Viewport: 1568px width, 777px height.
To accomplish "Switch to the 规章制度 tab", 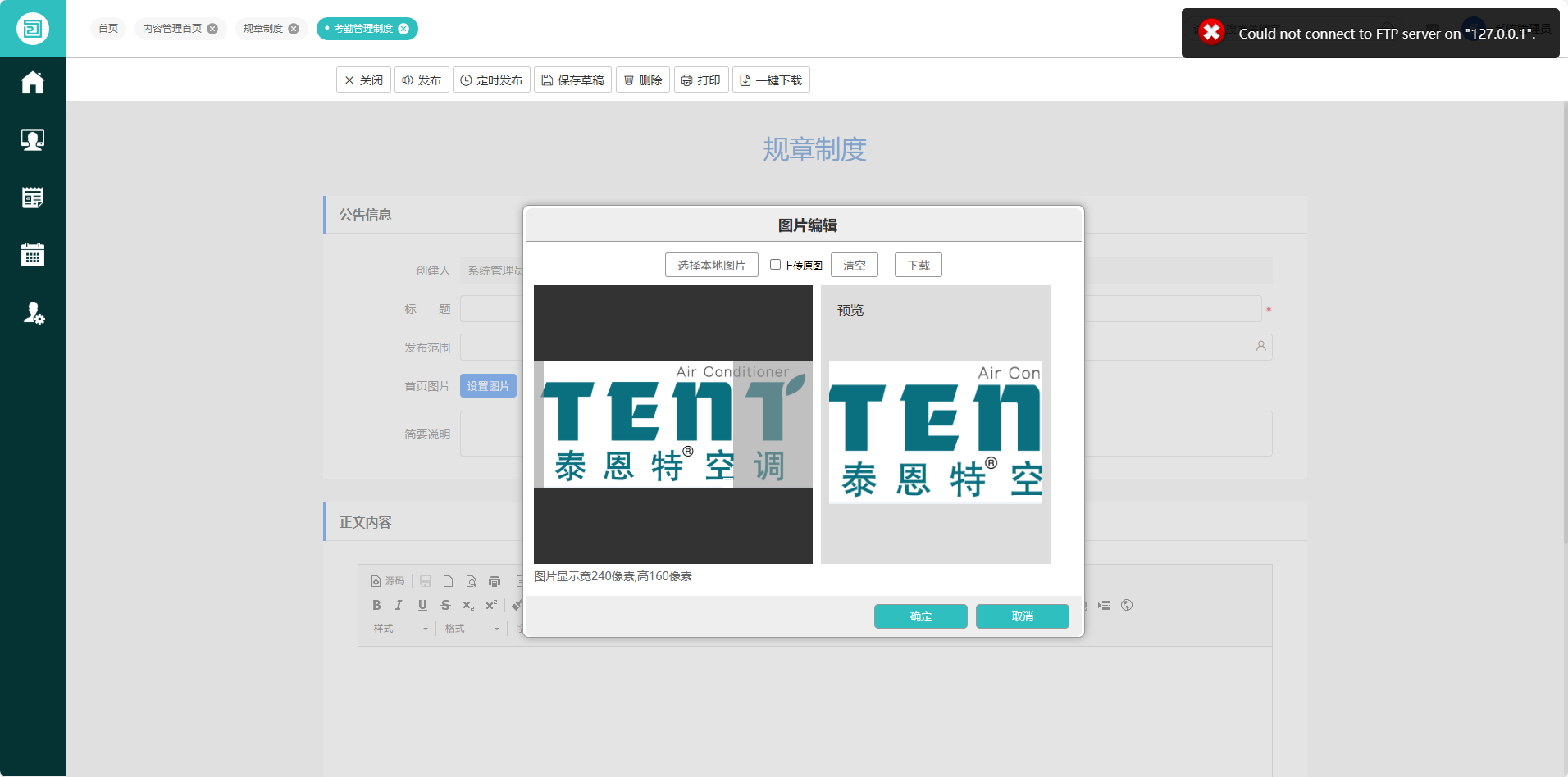I will (x=263, y=29).
